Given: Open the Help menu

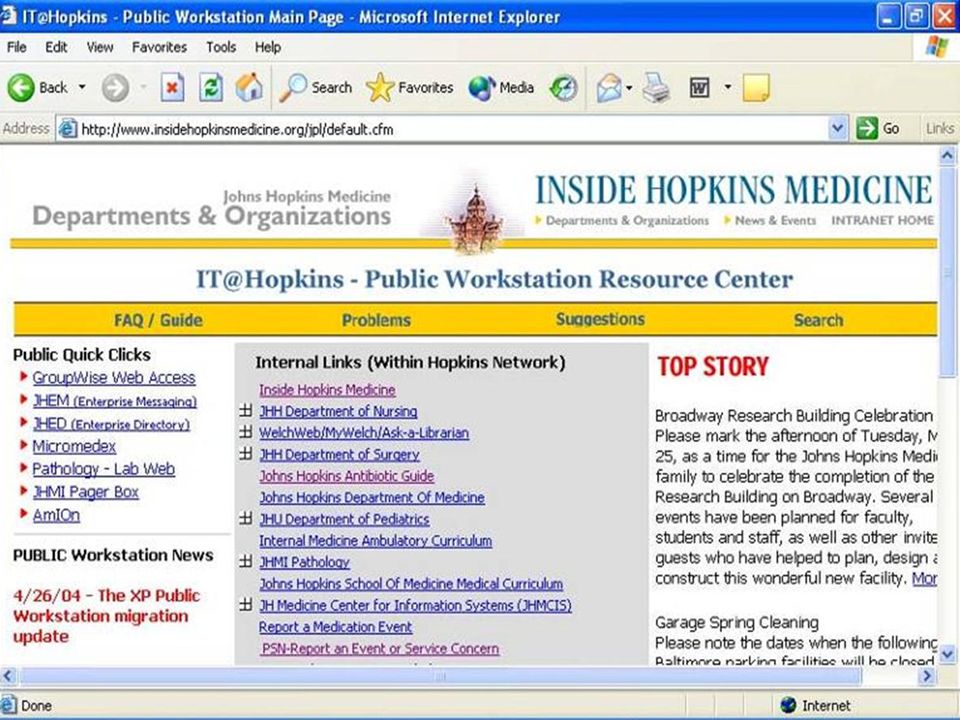Looking at the screenshot, I should [x=268, y=47].
